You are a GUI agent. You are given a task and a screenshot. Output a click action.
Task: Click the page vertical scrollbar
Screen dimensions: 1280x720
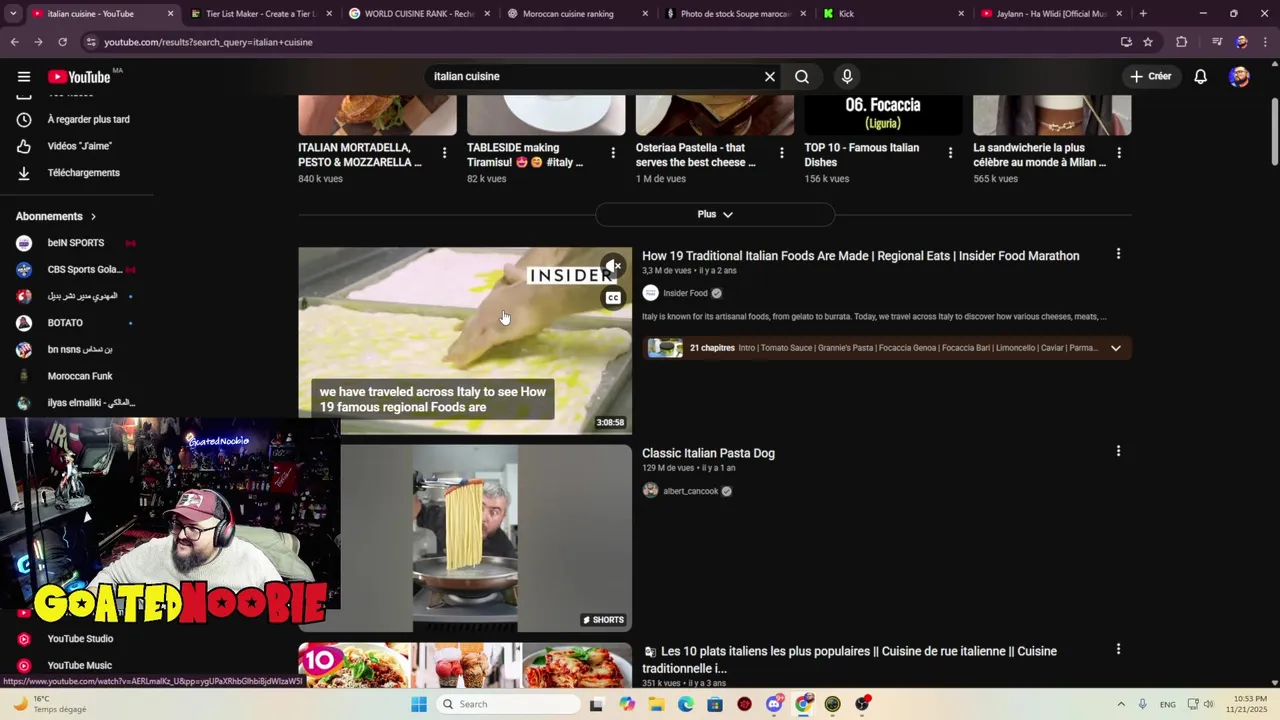pos(1274,133)
